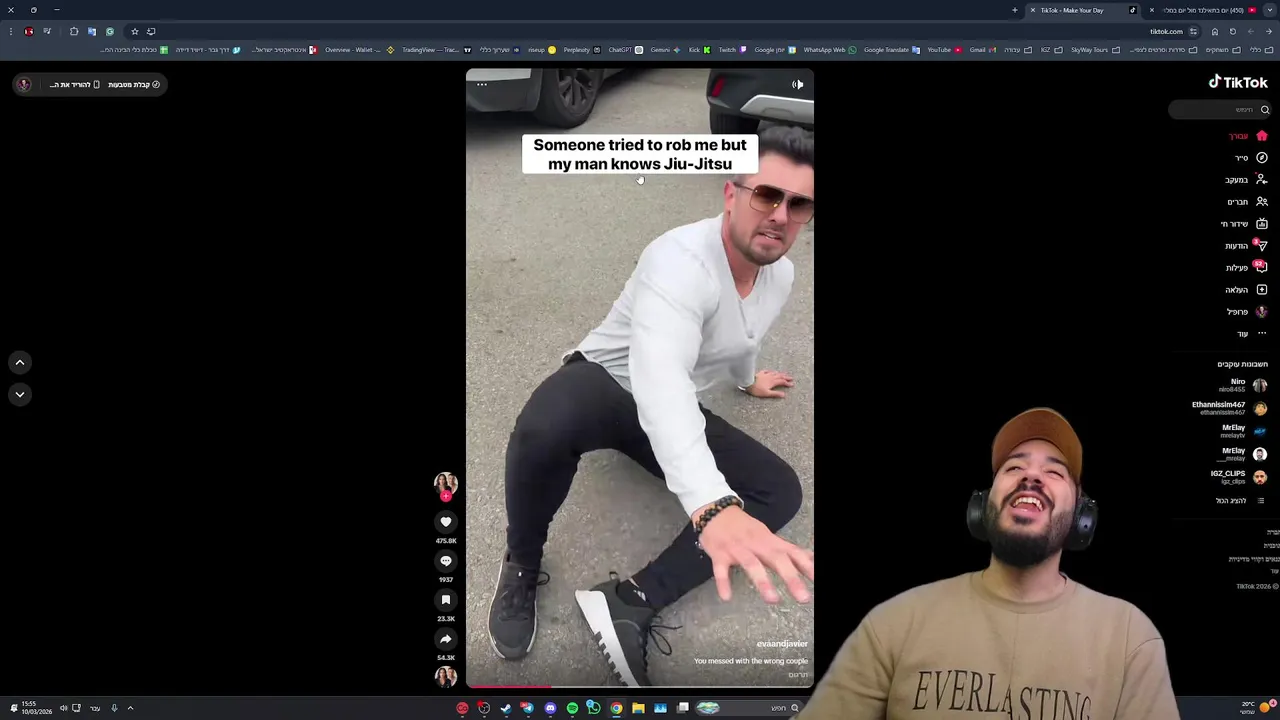
Task: Open the spinning sound disc thumbnail
Action: pyautogui.click(x=446, y=676)
